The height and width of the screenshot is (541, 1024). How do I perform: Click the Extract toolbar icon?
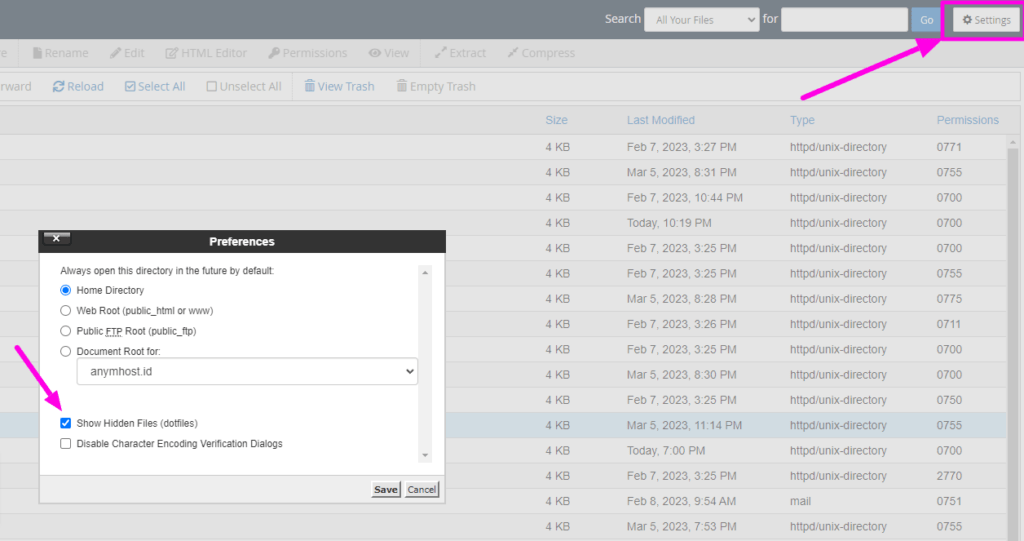coord(441,53)
